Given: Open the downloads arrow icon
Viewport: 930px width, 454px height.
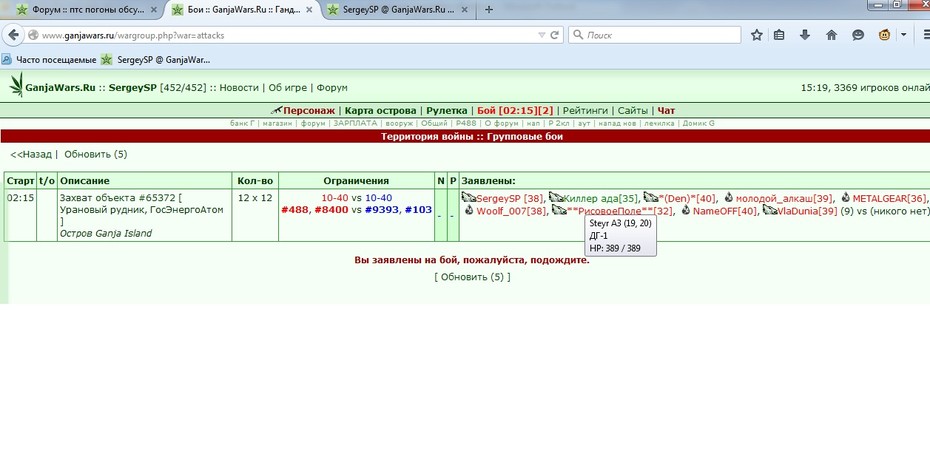Looking at the screenshot, I should click(805, 35).
